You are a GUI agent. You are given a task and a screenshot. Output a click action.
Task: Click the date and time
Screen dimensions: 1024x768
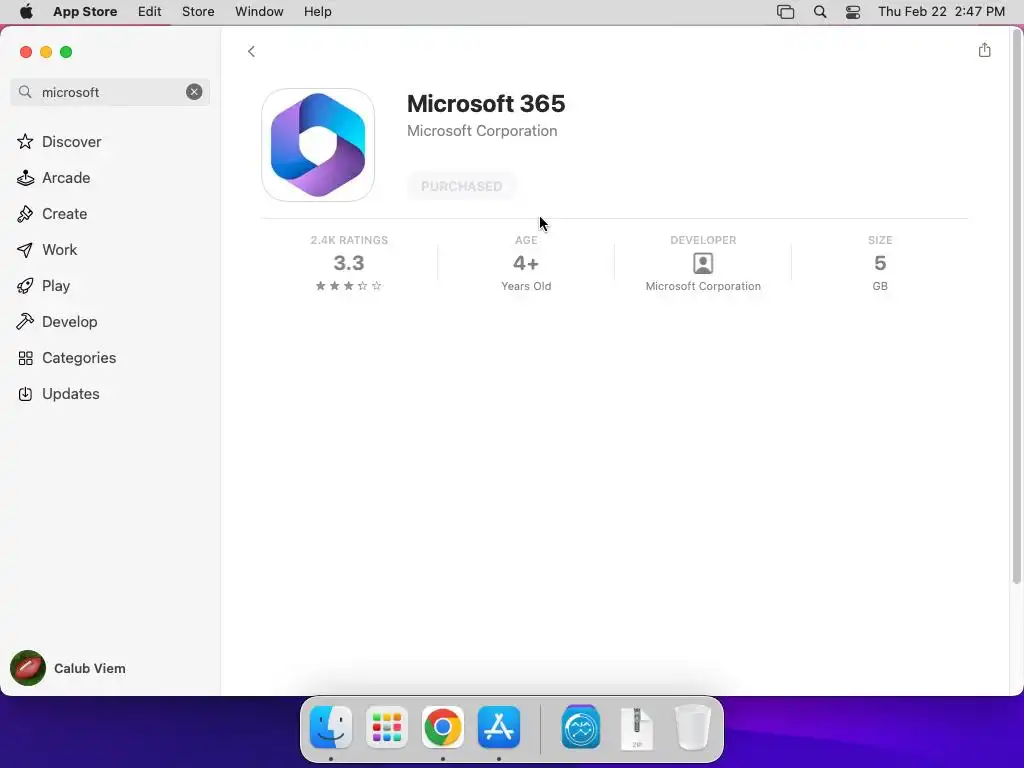941,12
